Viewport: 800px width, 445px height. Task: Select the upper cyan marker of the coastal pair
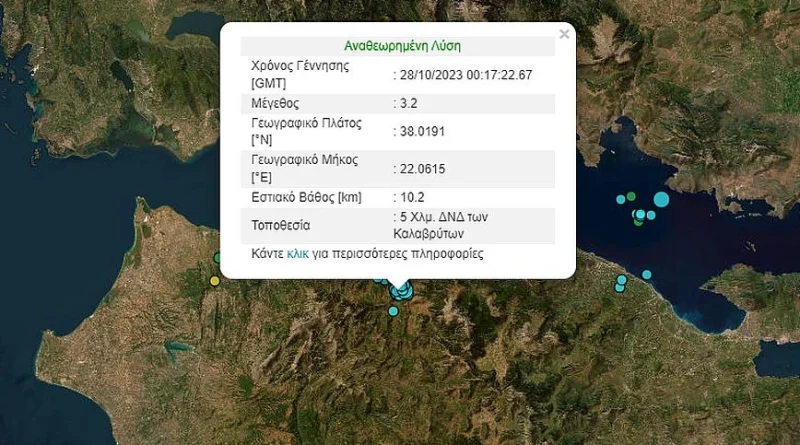coord(622,280)
